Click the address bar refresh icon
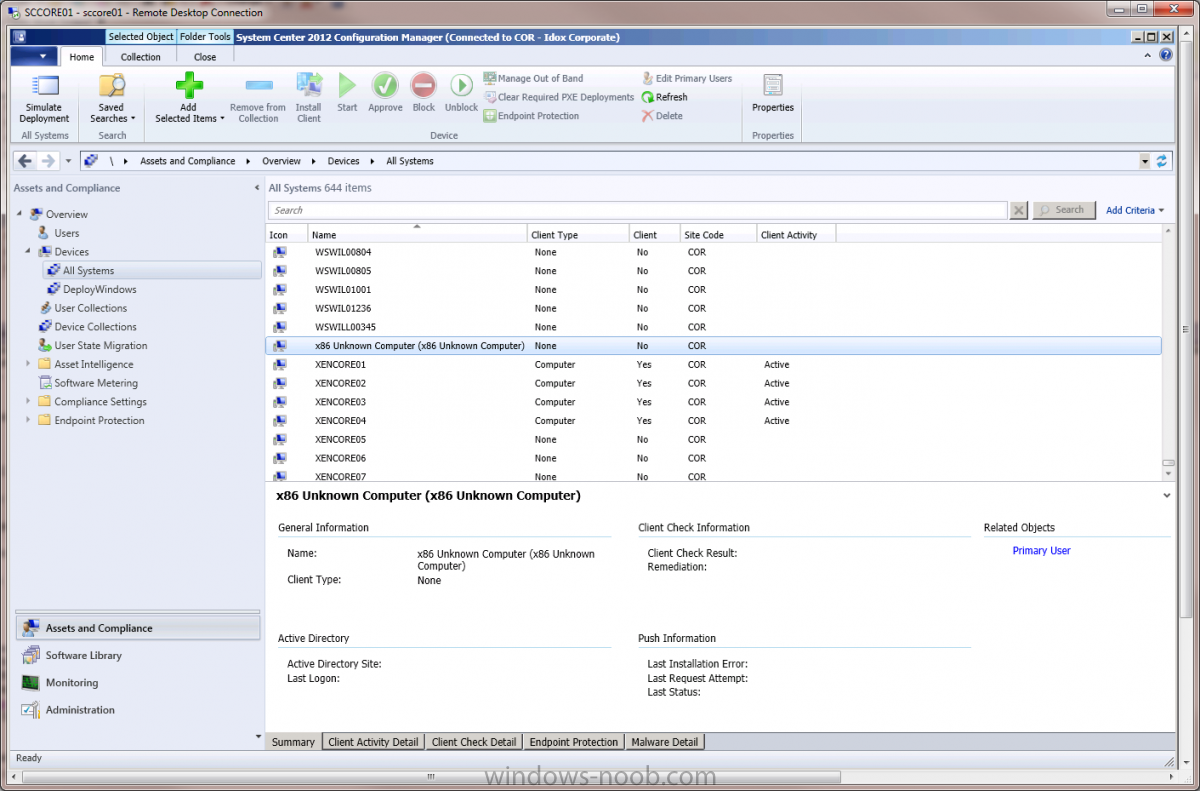Image resolution: width=1200 pixels, height=791 pixels. pyautogui.click(x=1161, y=161)
